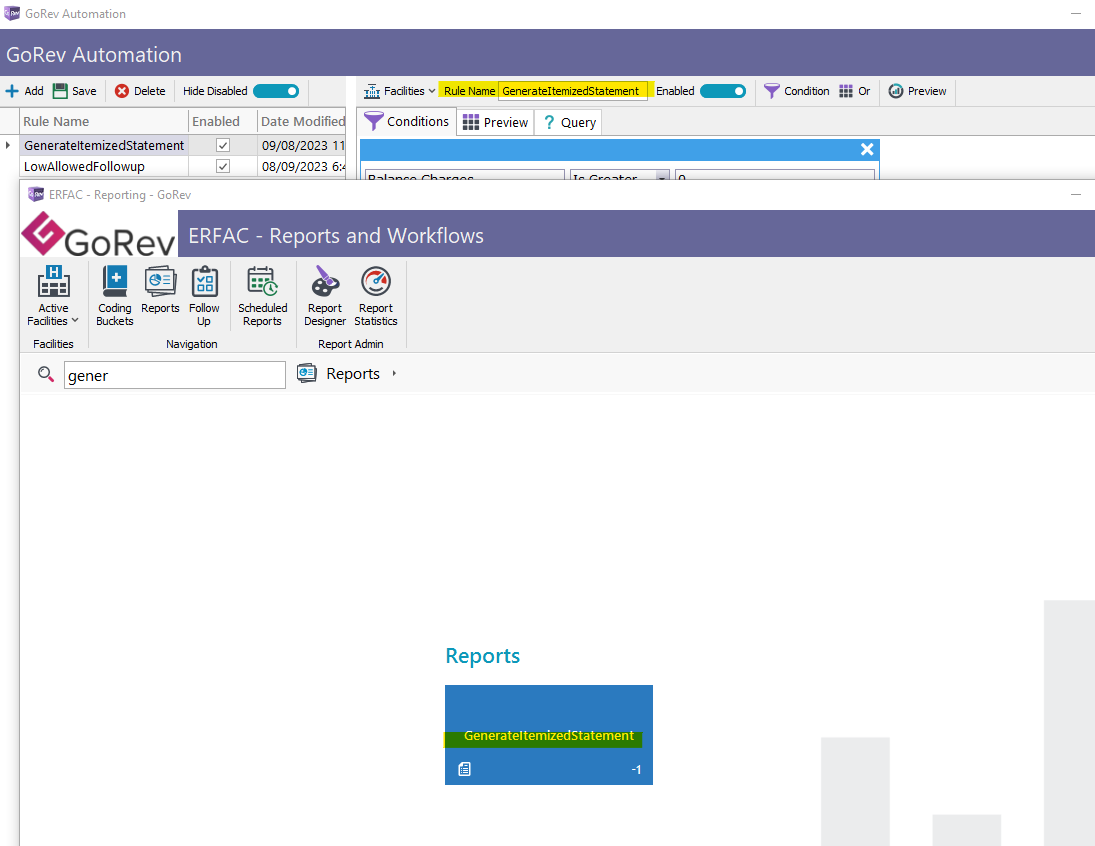This screenshot has width=1095, height=846.
Task: Launch the Report Designer
Action: pos(325,297)
